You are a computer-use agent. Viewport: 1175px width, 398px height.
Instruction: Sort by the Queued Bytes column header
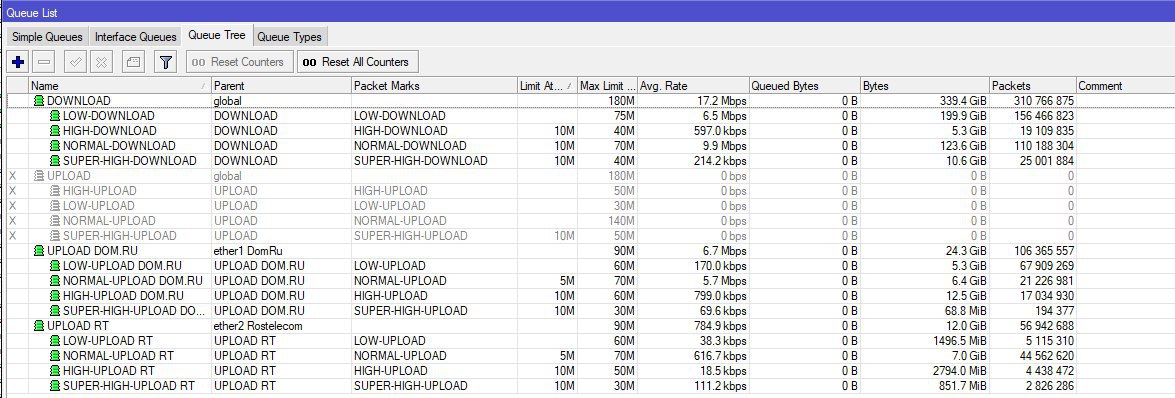coord(805,85)
